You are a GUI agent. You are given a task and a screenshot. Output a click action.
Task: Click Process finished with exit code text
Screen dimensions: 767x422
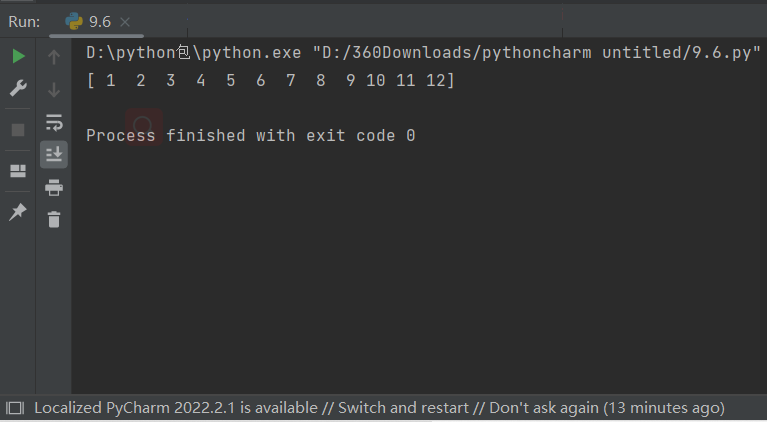250,135
